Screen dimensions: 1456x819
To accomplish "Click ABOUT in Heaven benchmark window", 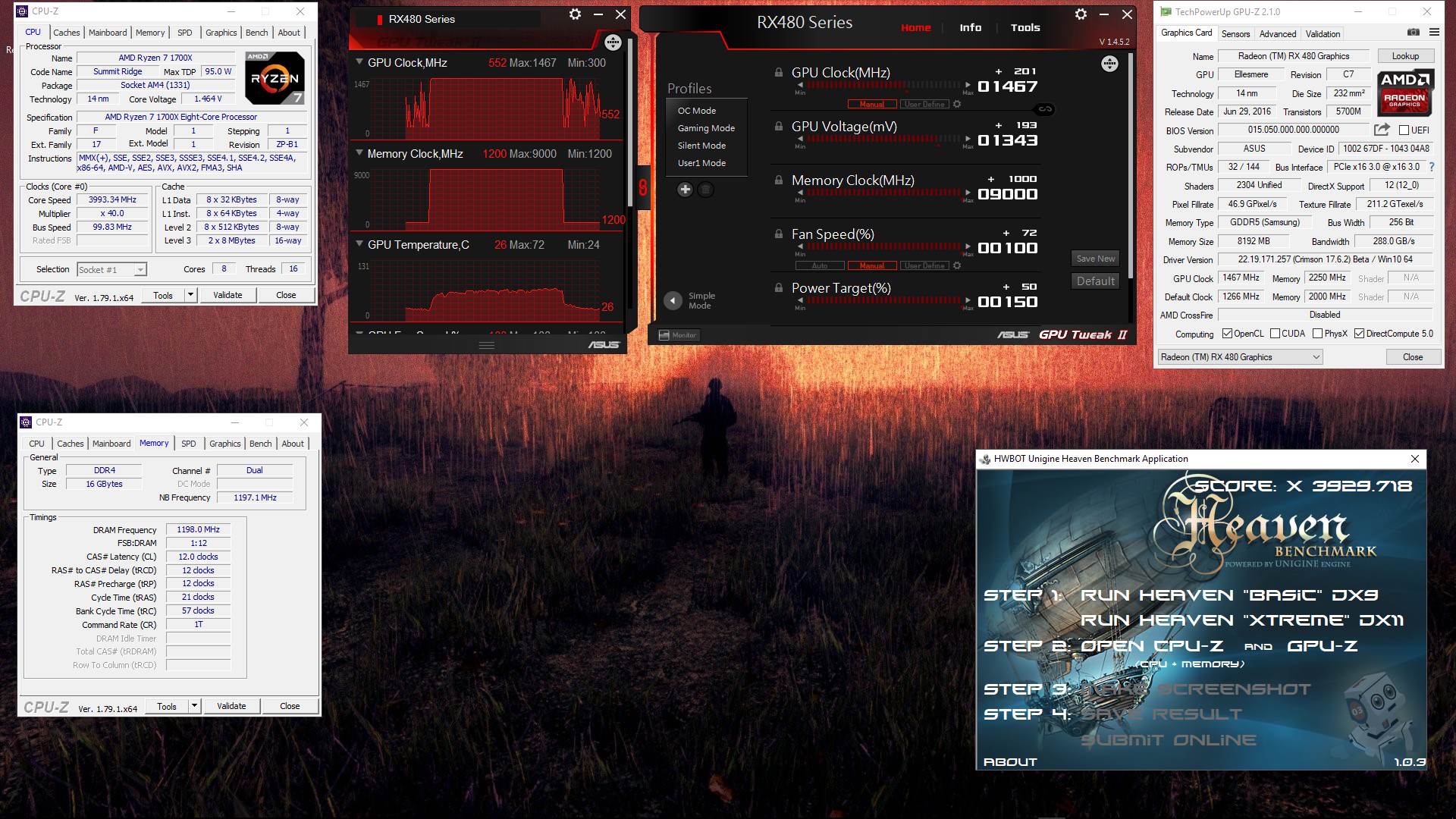I will (x=1010, y=762).
